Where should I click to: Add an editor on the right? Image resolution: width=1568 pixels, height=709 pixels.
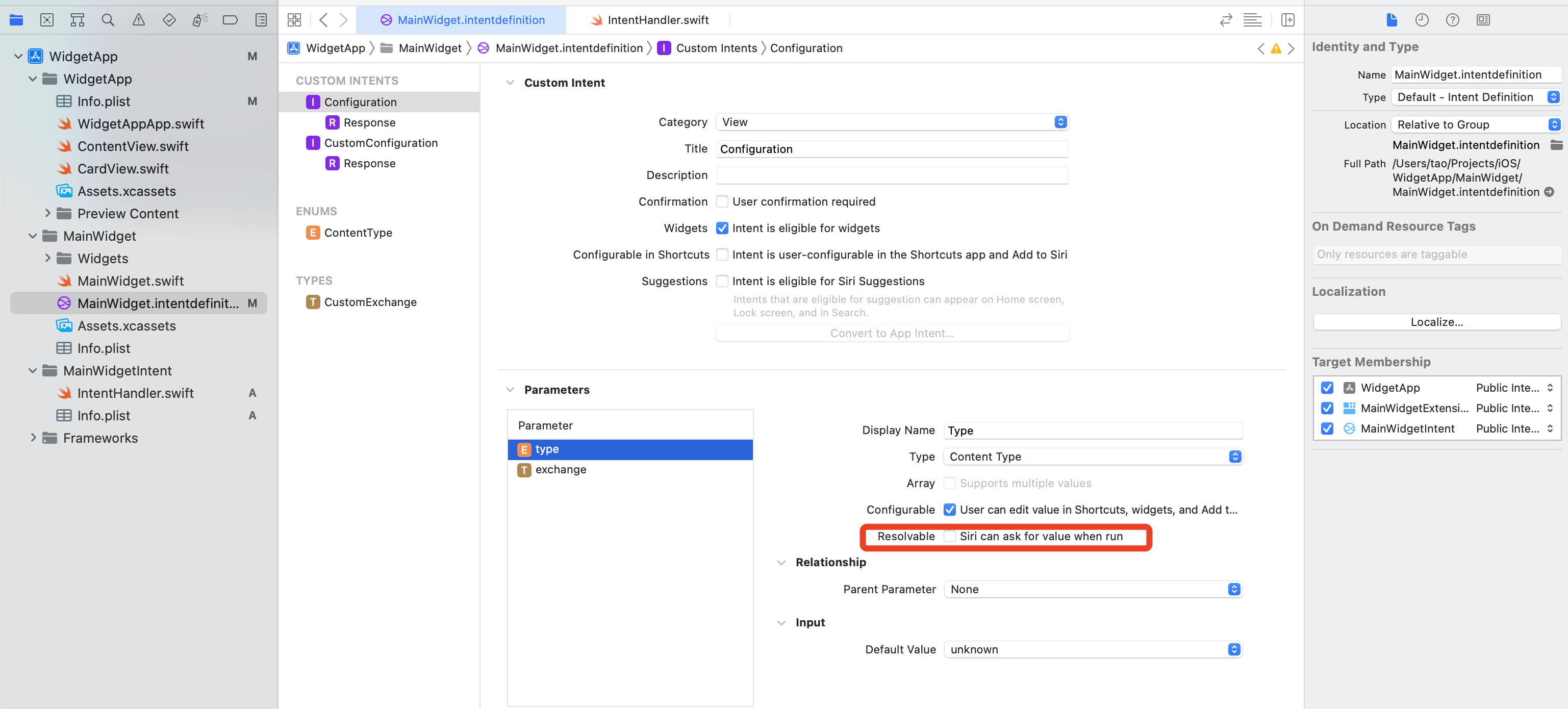coord(1288,20)
